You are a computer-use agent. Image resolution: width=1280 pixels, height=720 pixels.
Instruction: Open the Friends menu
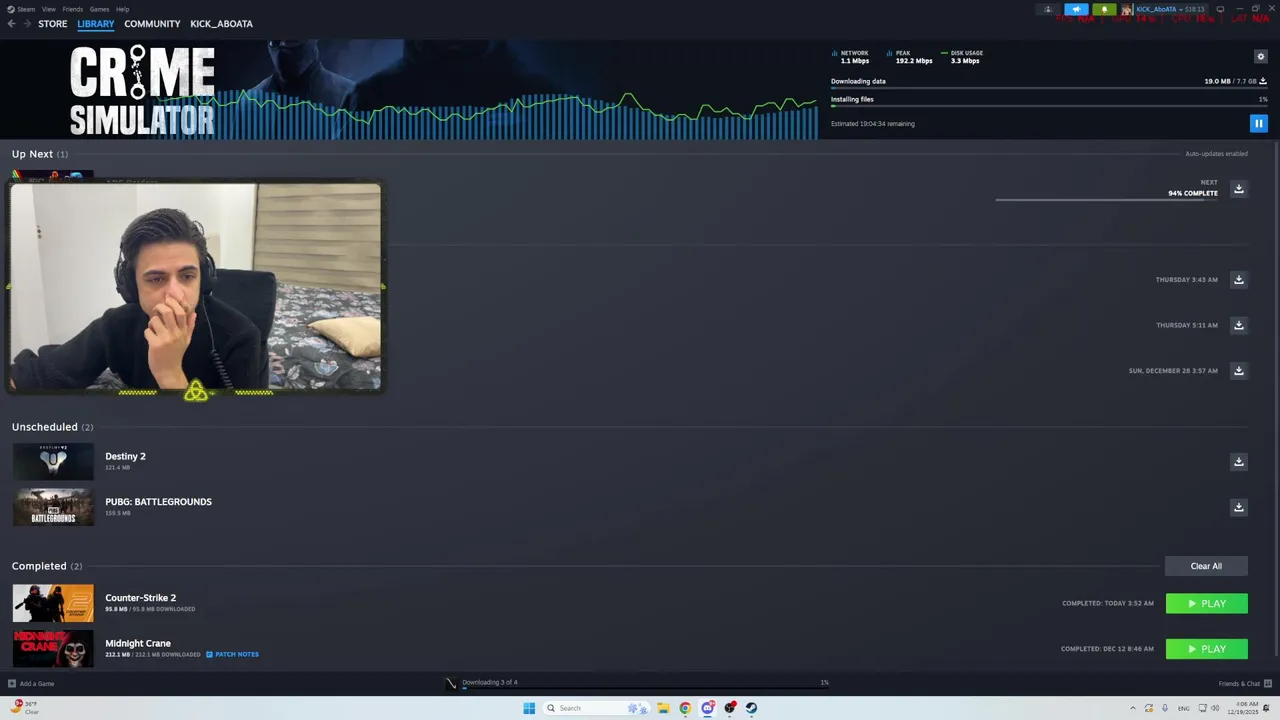72,9
